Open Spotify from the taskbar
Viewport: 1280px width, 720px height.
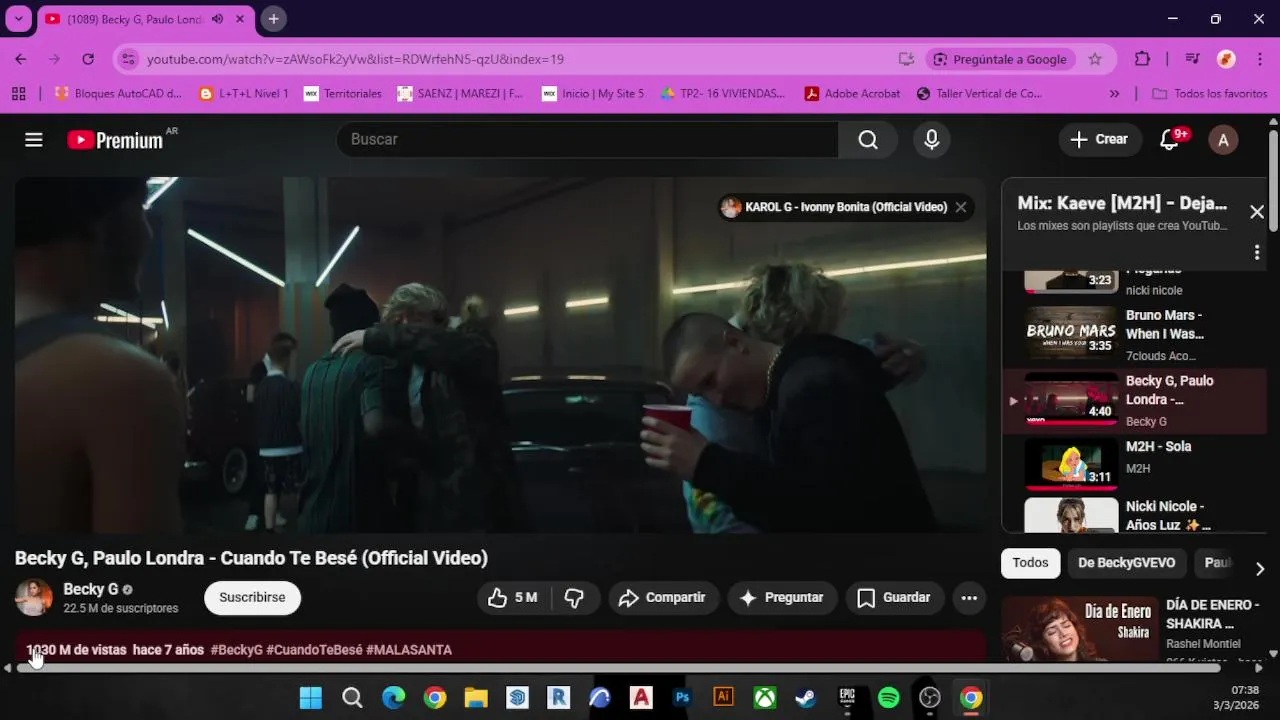[x=889, y=698]
